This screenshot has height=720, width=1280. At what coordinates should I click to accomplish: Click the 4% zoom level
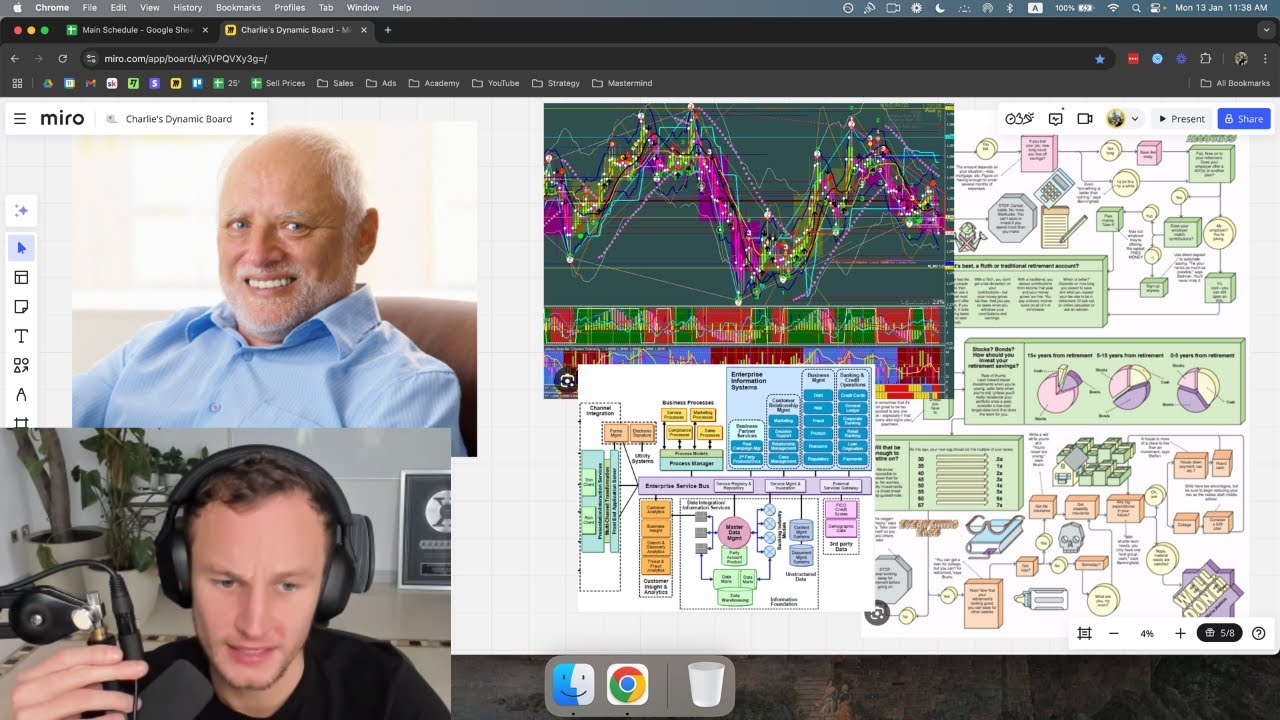coord(1147,633)
